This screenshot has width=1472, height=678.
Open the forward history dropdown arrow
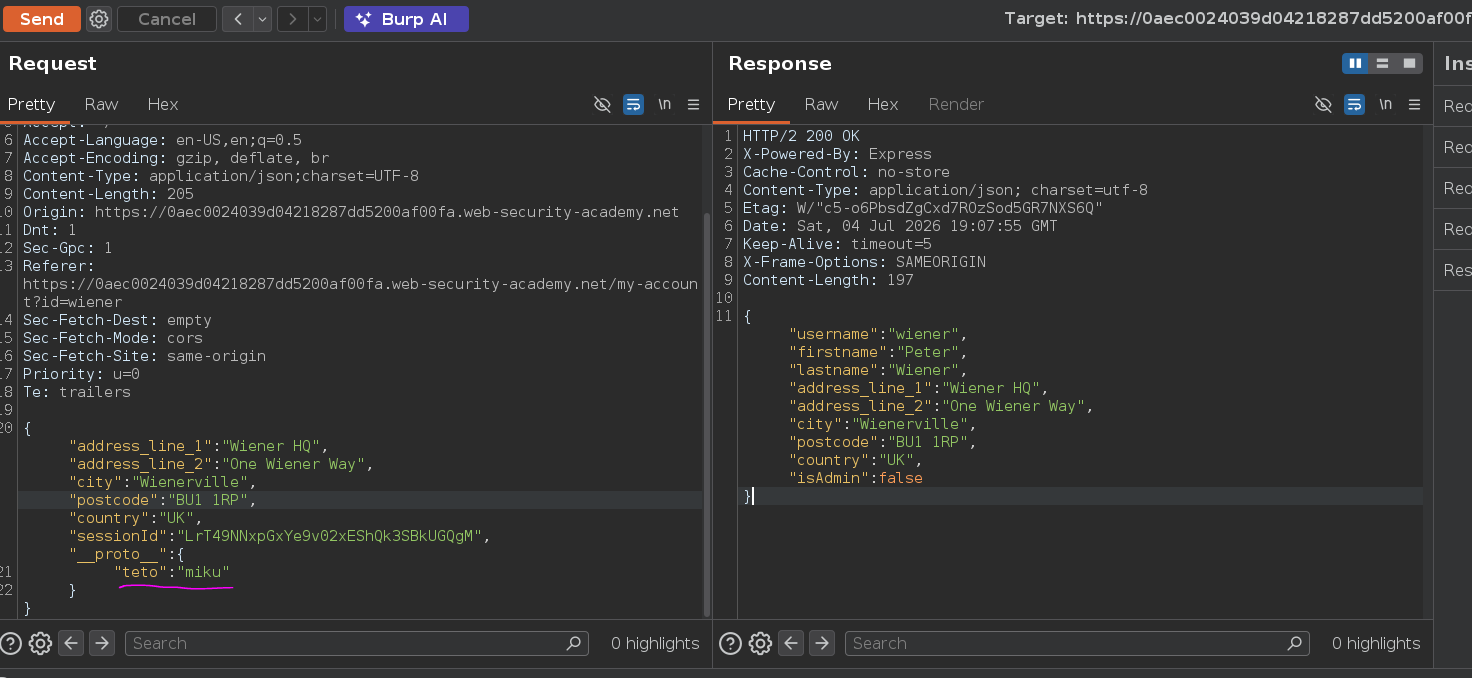pos(317,19)
